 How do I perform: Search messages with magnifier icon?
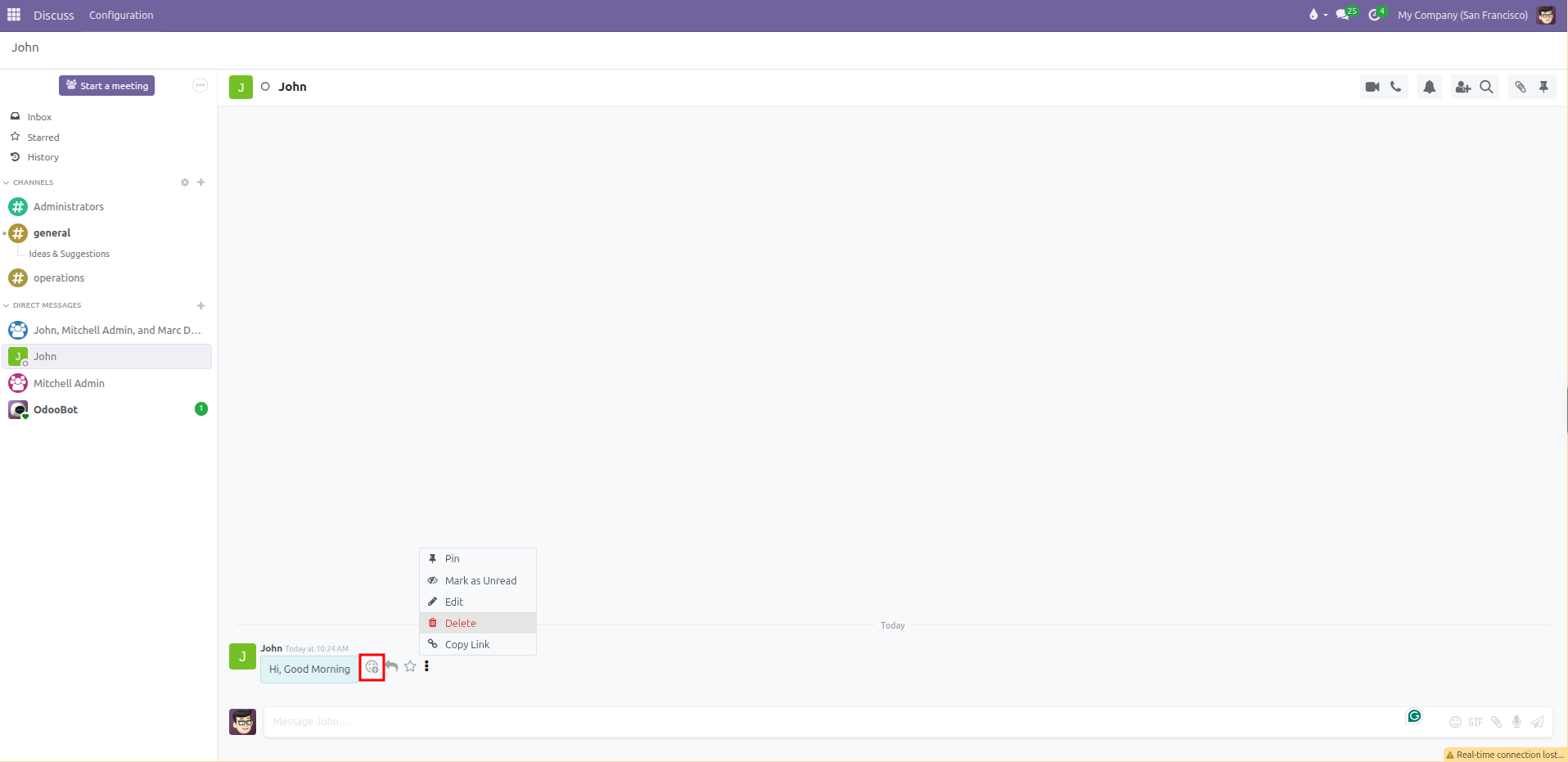[x=1487, y=87]
